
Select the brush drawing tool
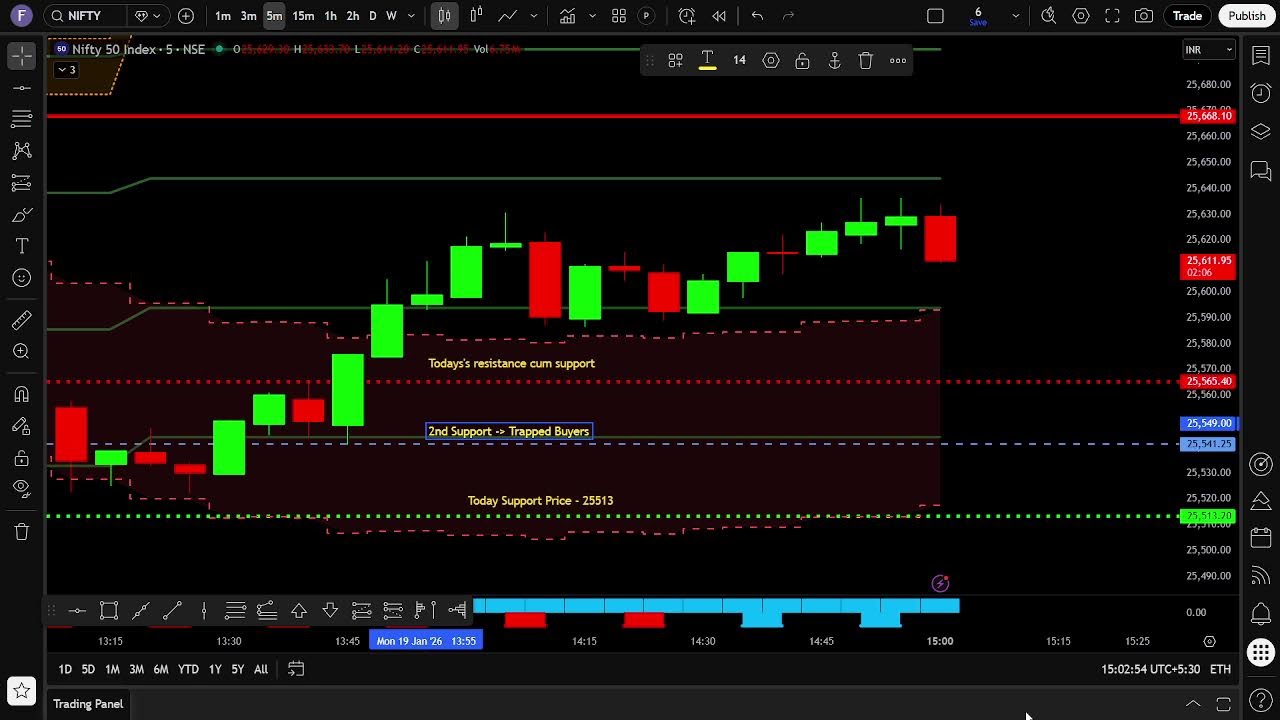[21, 215]
